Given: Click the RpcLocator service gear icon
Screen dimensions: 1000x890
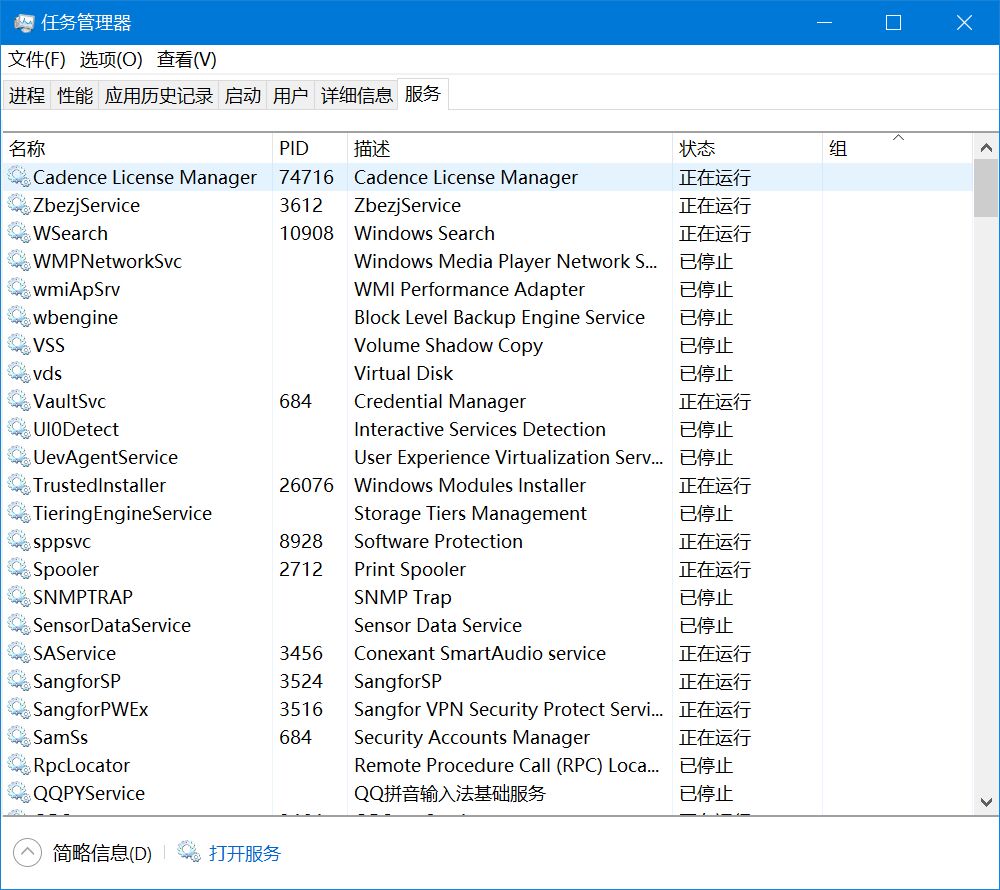Looking at the screenshot, I should (x=18, y=766).
